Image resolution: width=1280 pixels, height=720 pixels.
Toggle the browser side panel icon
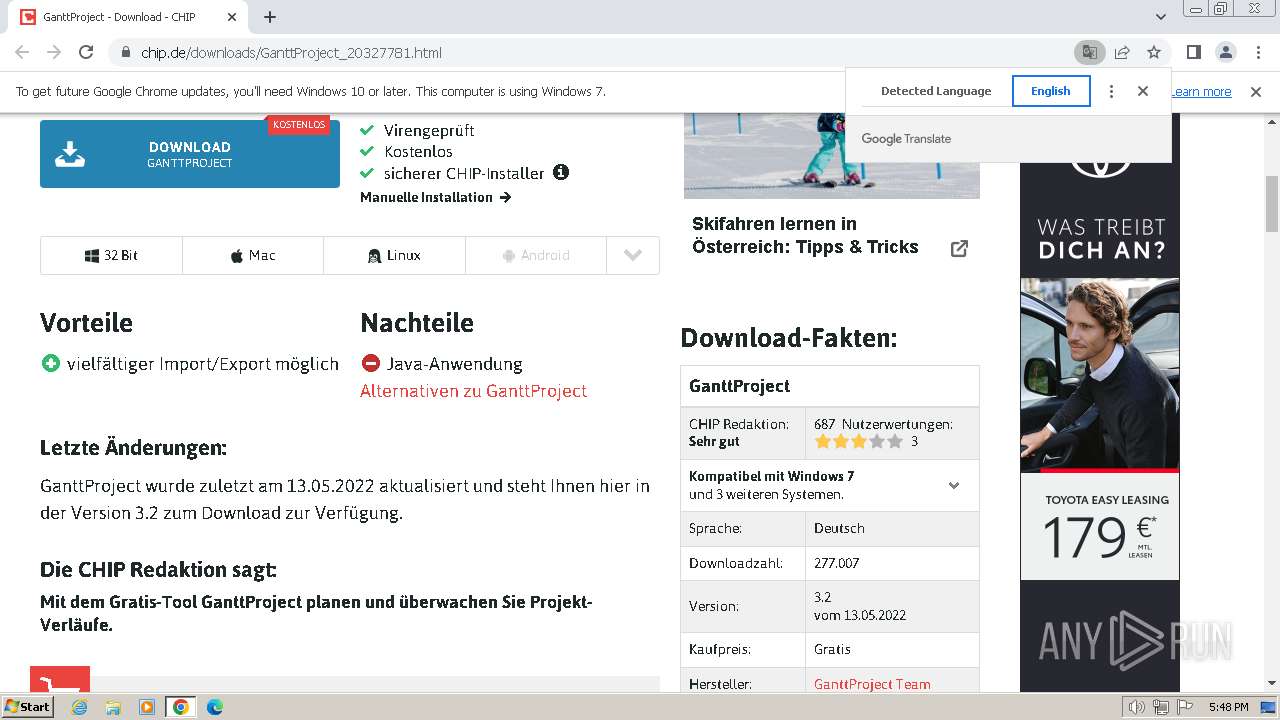pyautogui.click(x=1194, y=52)
